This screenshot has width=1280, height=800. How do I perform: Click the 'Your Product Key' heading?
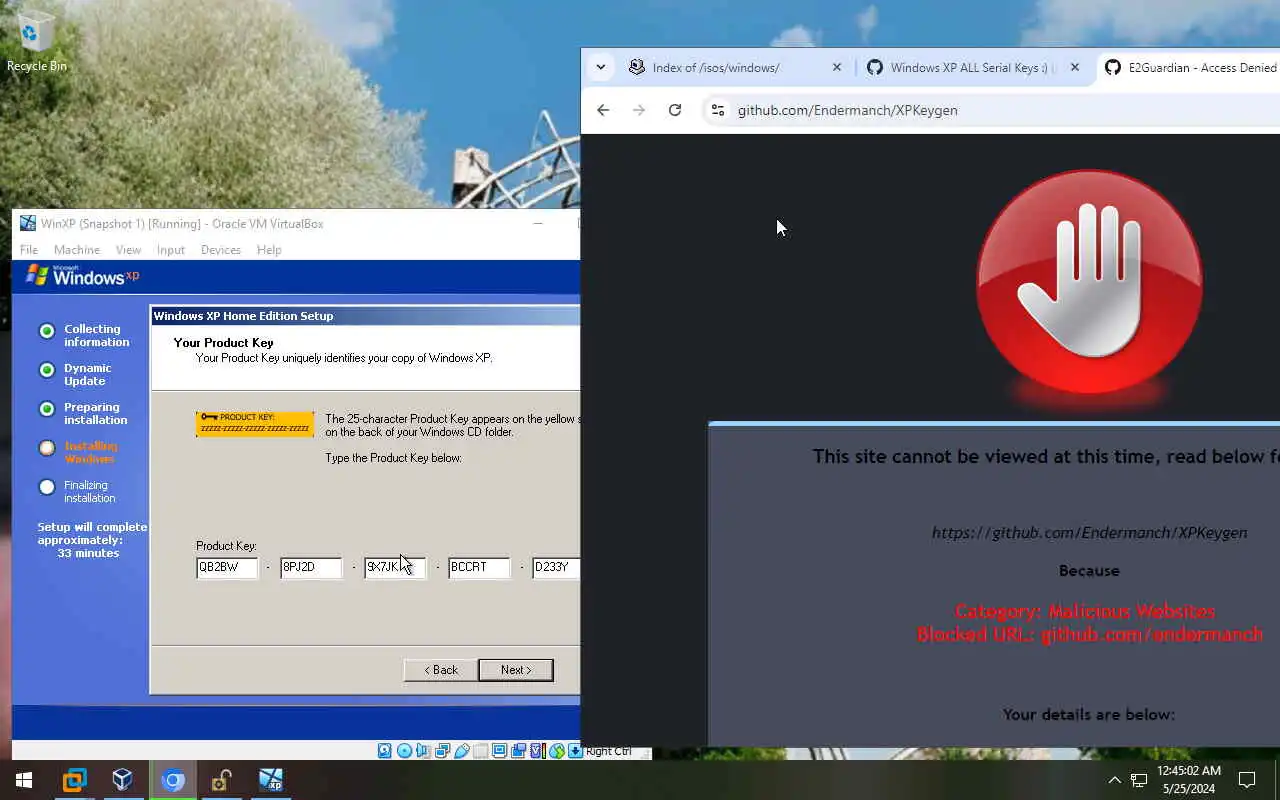[x=223, y=343]
